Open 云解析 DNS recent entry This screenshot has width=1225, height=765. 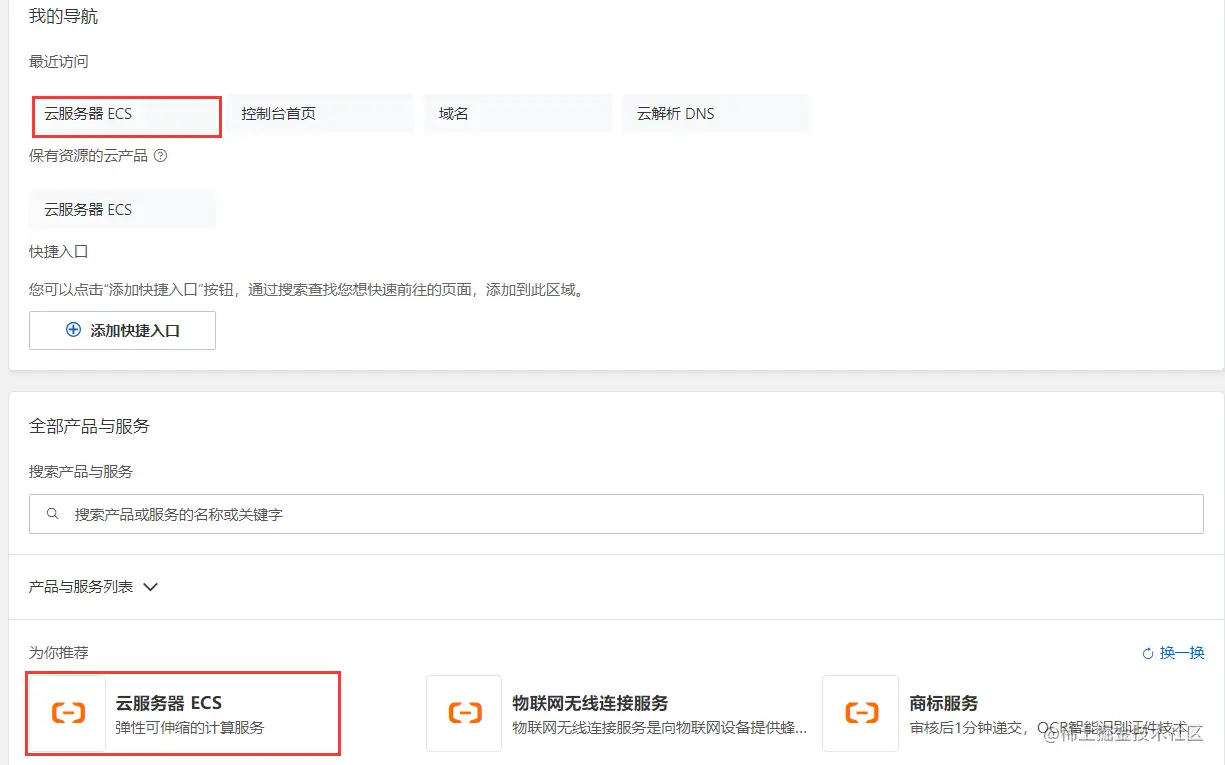[715, 114]
